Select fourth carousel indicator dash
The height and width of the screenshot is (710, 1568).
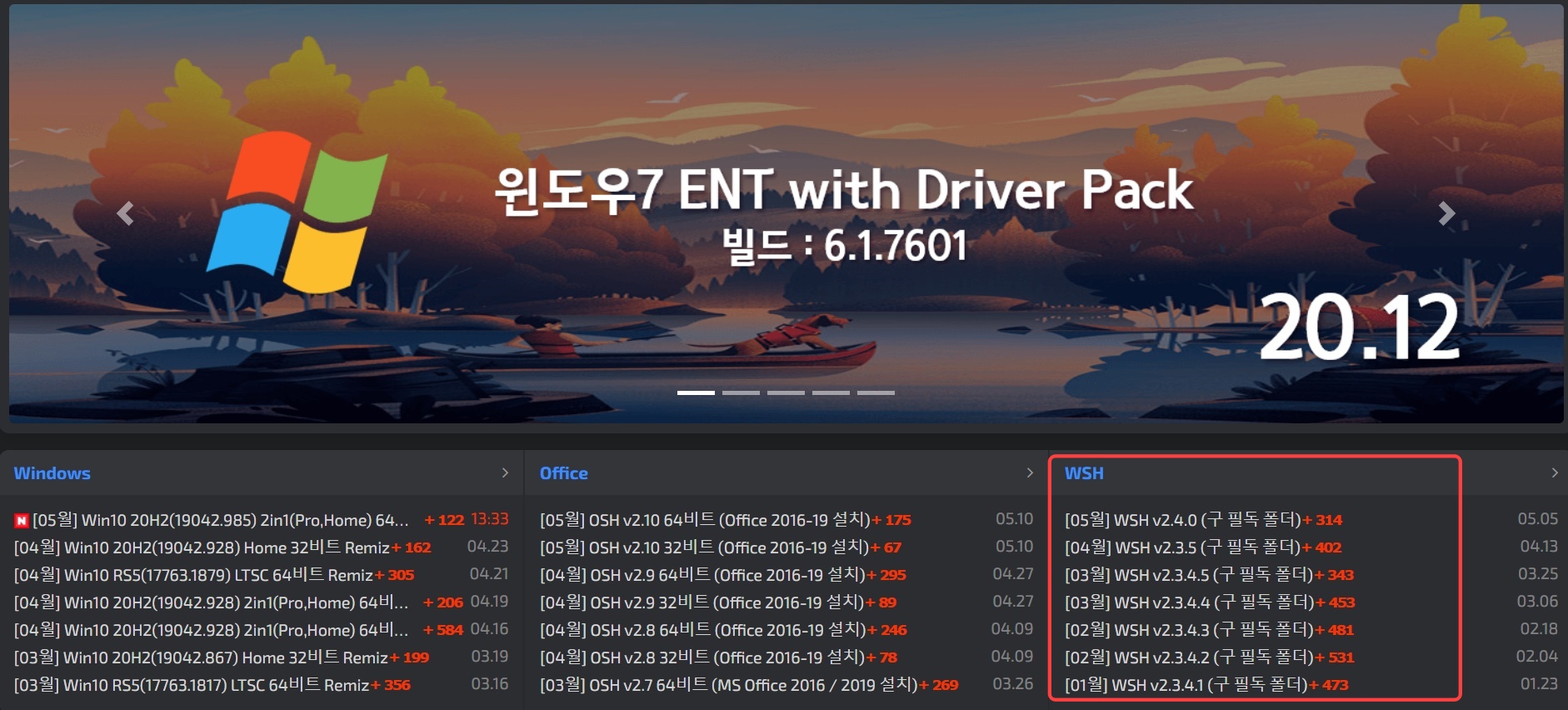pos(831,392)
